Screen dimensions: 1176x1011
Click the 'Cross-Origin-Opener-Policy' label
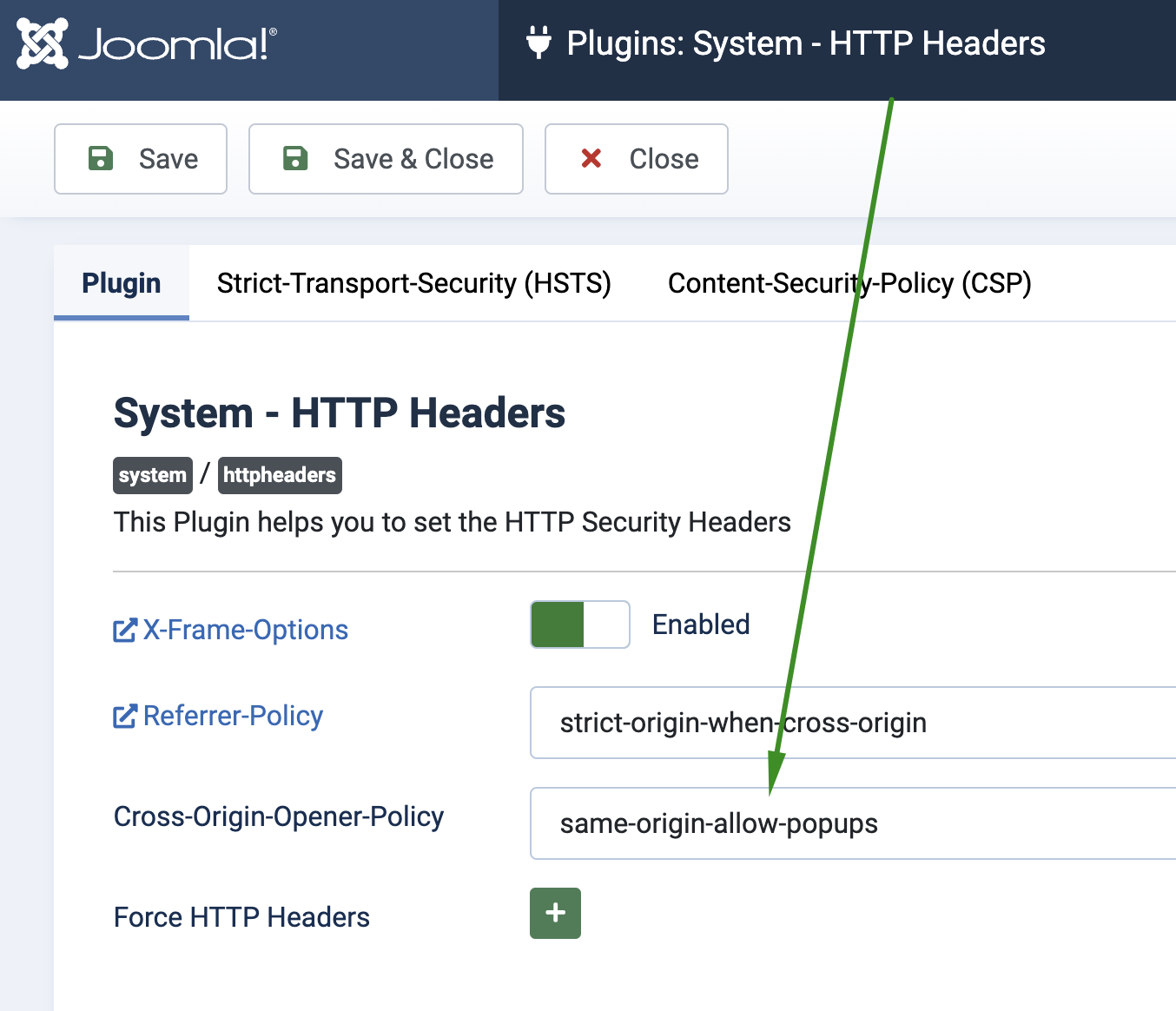[279, 816]
